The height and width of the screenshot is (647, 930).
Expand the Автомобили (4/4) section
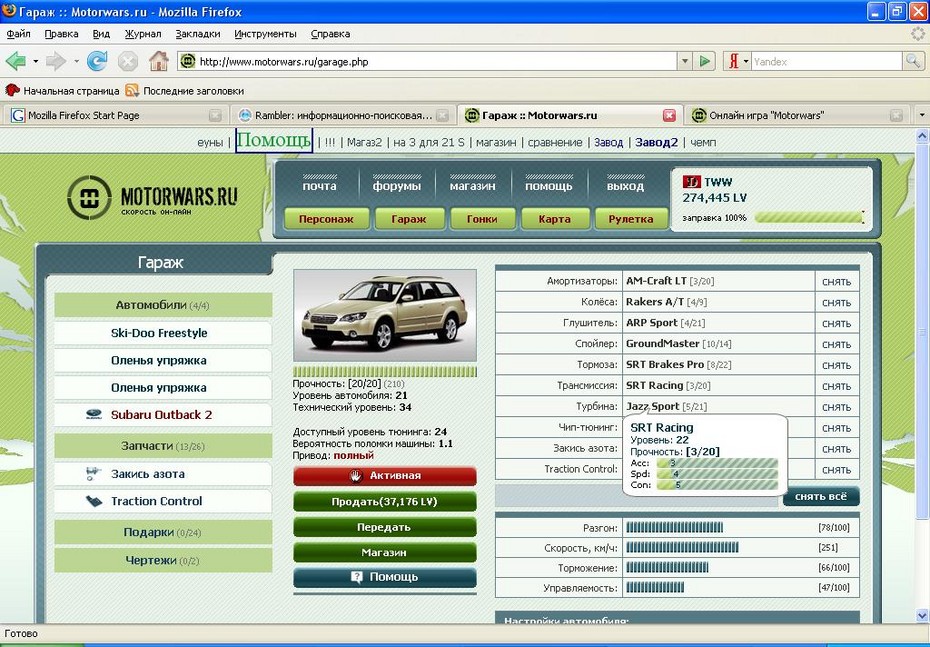point(163,305)
